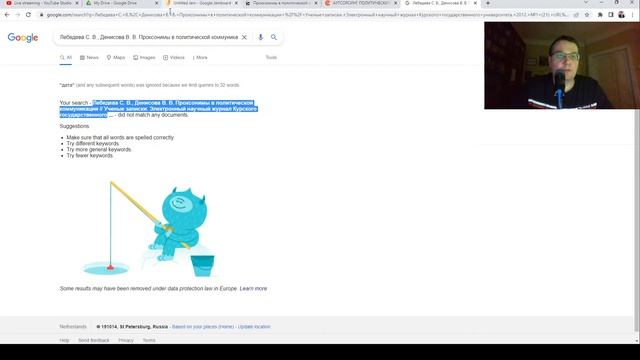Start voice search with microphone icon
This screenshot has width=640, height=360.
tap(260, 37)
